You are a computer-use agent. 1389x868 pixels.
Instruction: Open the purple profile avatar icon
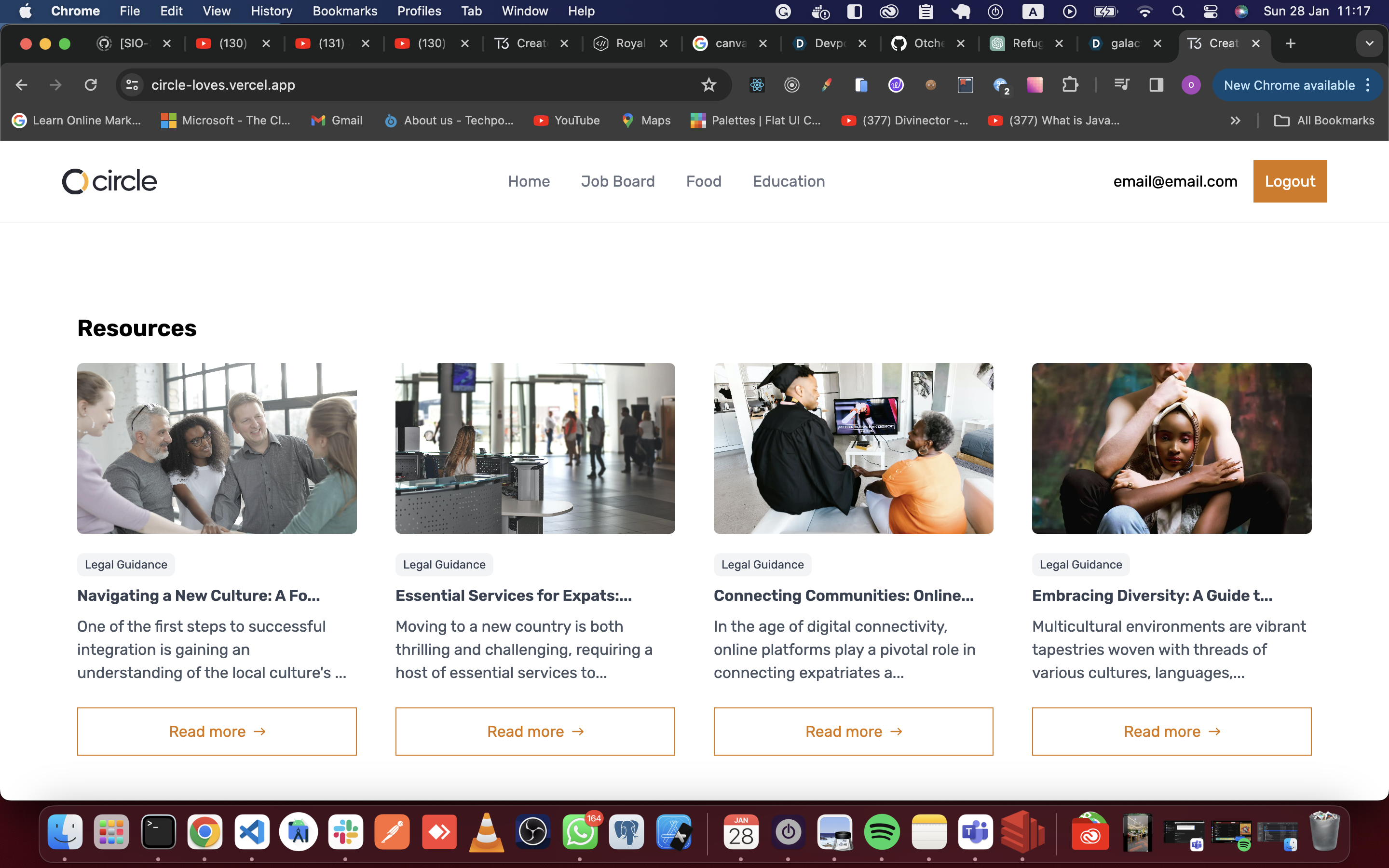click(1191, 85)
